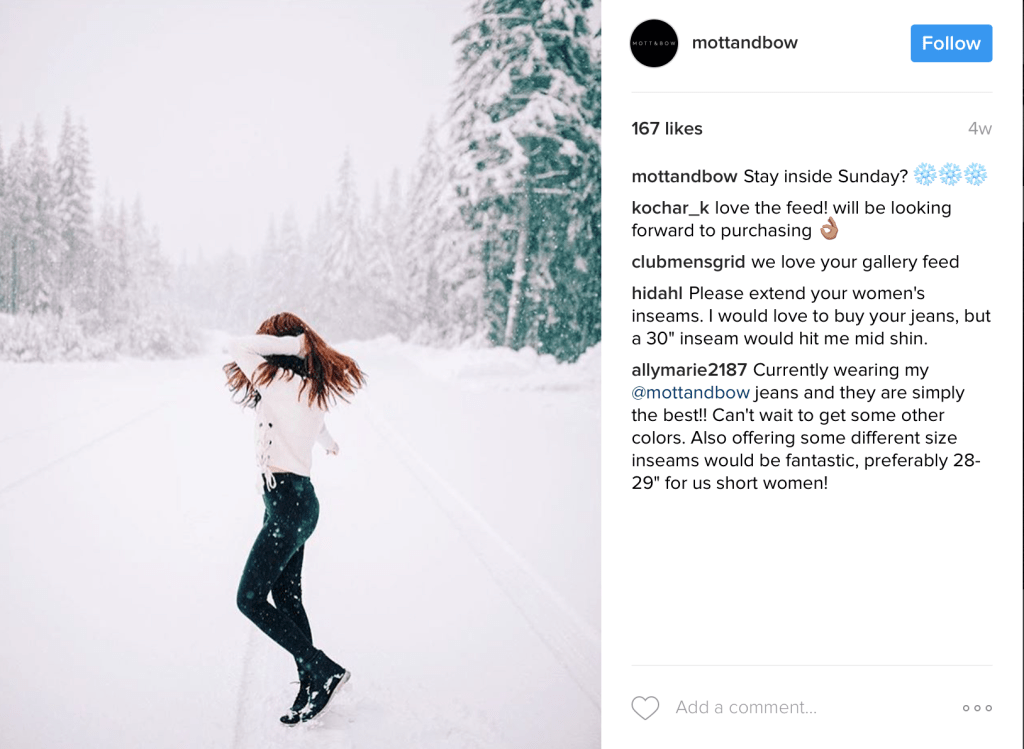View the 167 likes list
Image resolution: width=1024 pixels, height=749 pixels.
coord(667,129)
